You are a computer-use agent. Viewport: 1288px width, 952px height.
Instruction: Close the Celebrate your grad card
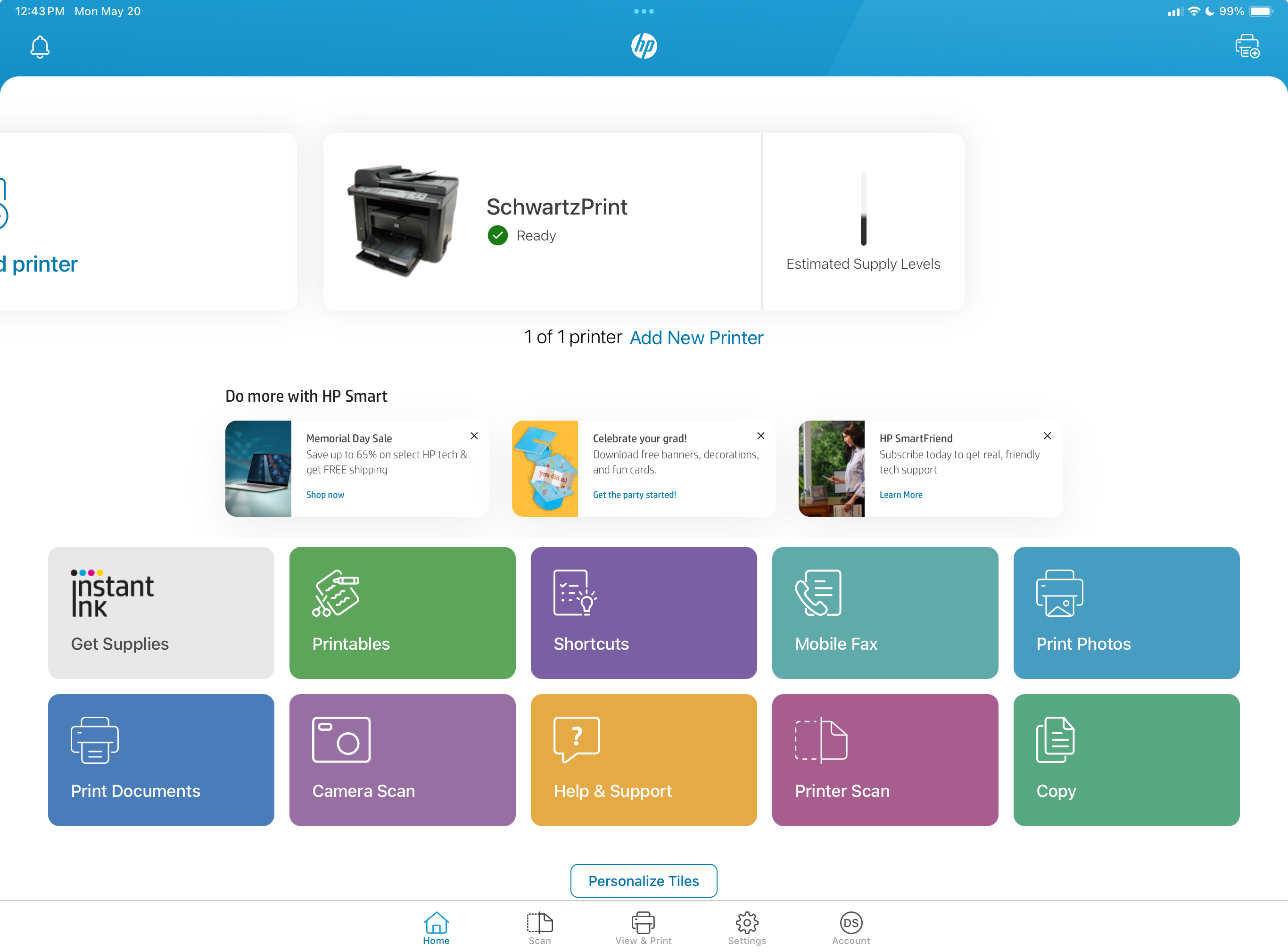point(760,436)
